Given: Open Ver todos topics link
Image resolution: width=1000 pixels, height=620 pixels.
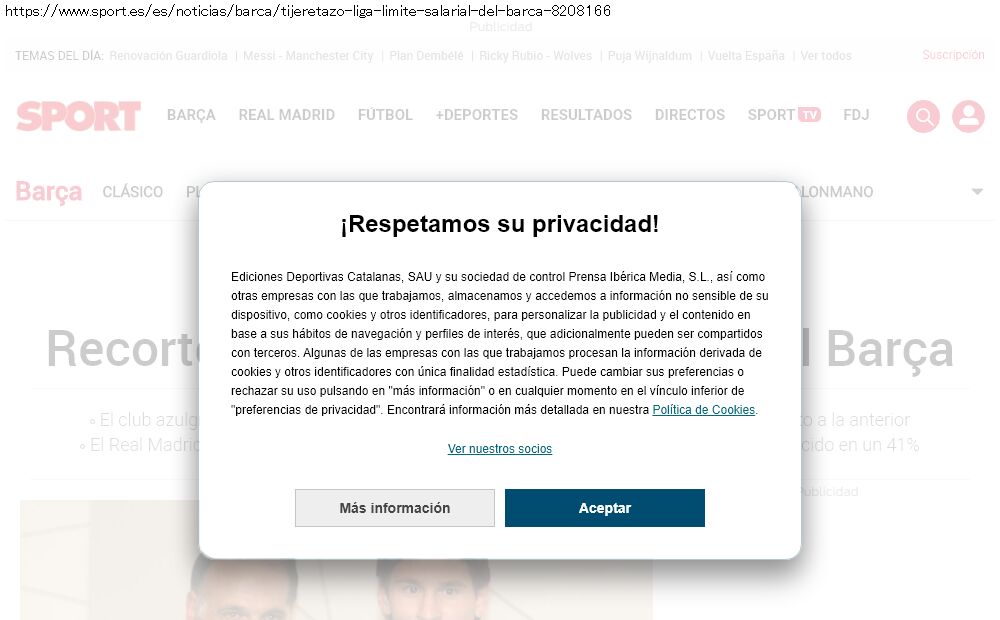Looking at the screenshot, I should [826, 55].
